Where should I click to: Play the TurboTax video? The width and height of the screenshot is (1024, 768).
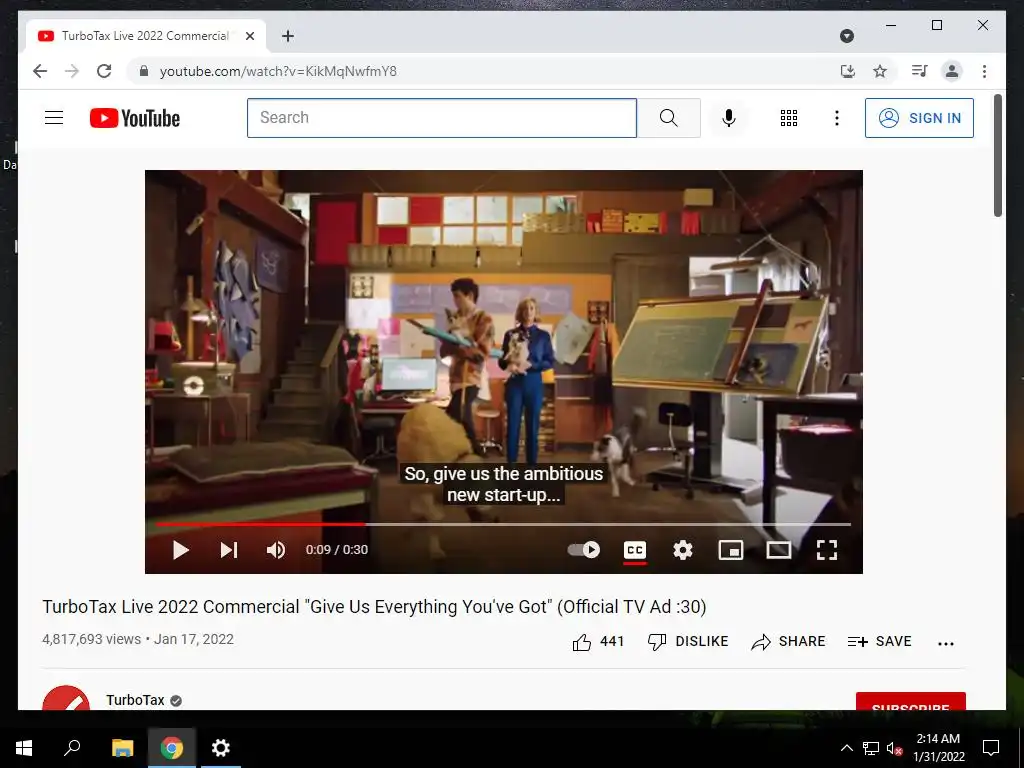point(180,550)
